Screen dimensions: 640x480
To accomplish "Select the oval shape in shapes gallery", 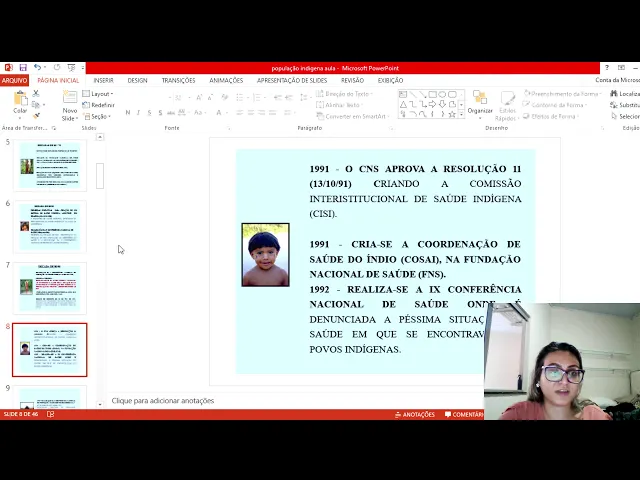I will [442, 94].
